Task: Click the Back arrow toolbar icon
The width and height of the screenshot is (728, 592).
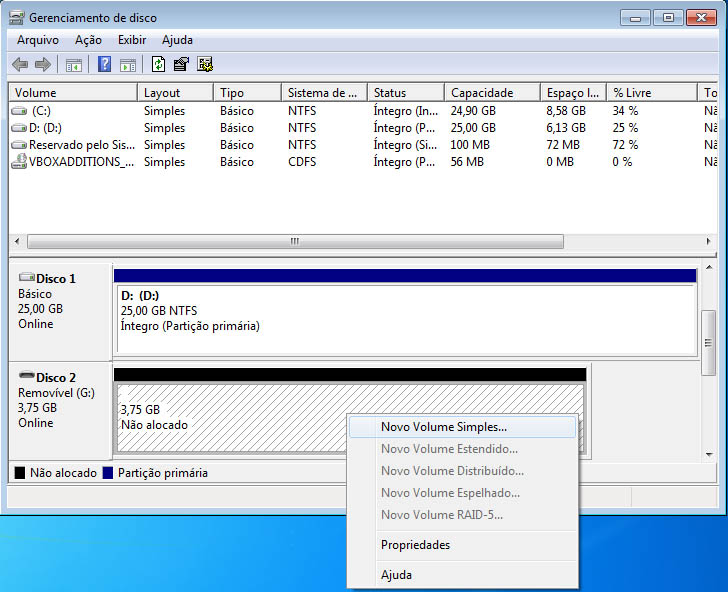Action: (x=20, y=65)
